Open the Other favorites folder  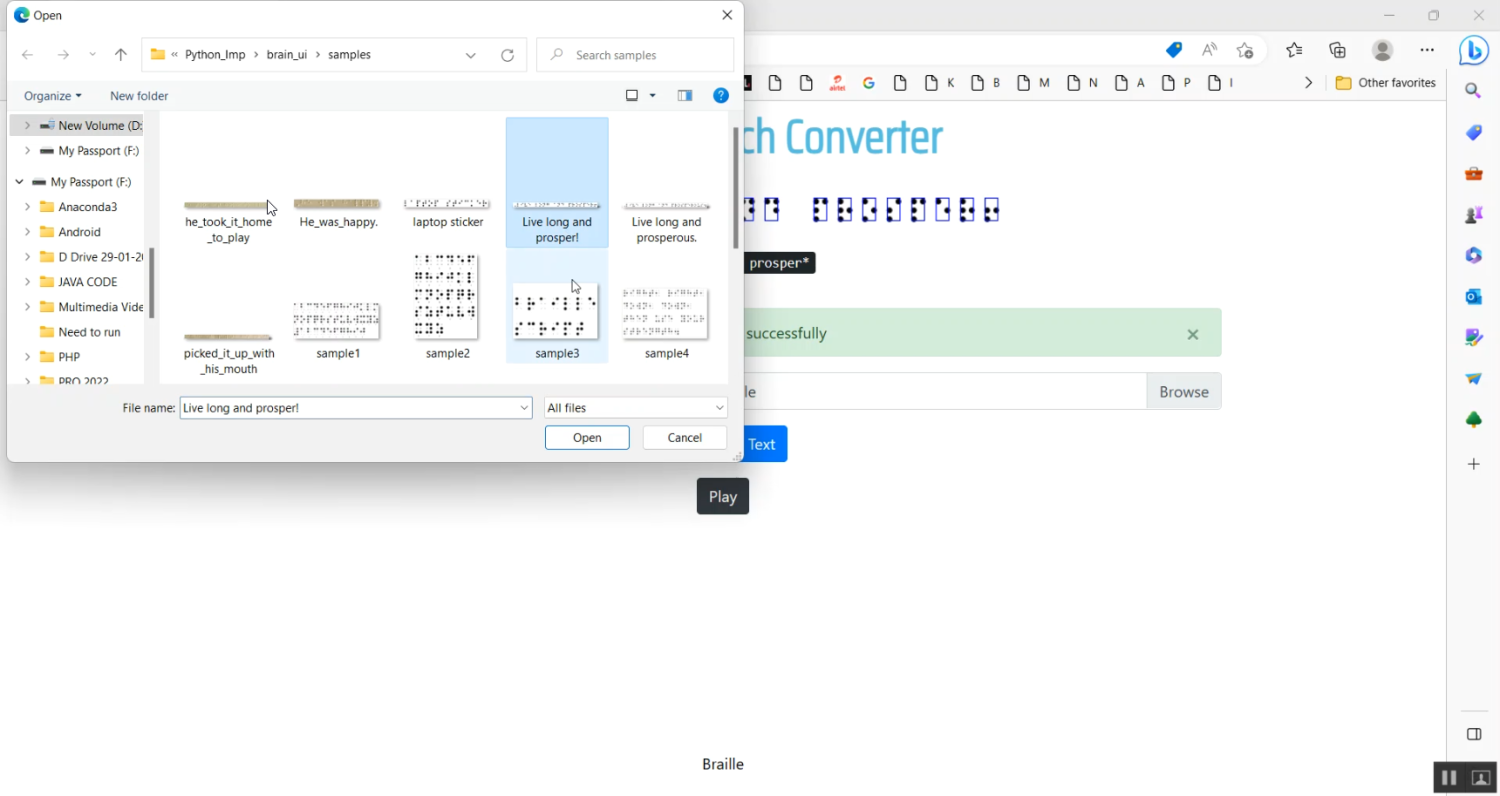tap(1386, 83)
